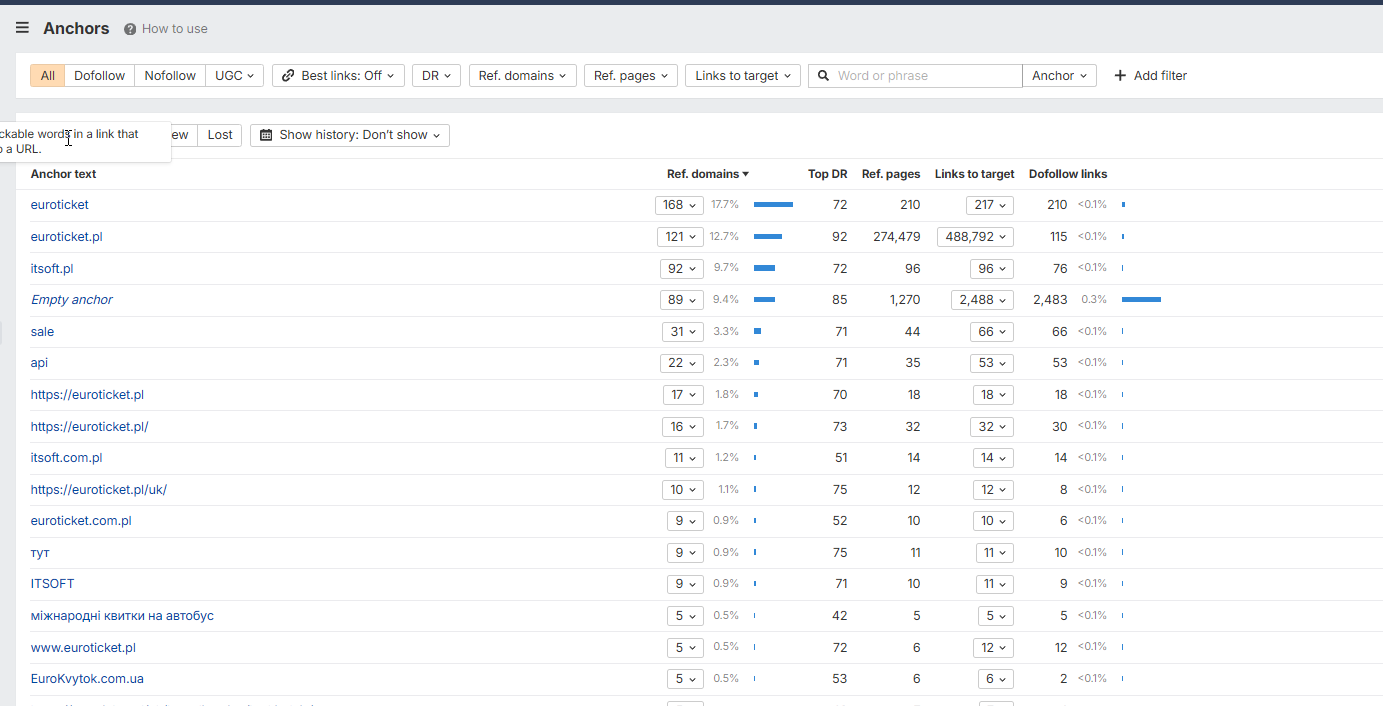The width and height of the screenshot is (1383, 706).
Task: Expand the 2,488 links to target dropdown
Action: tap(982, 300)
